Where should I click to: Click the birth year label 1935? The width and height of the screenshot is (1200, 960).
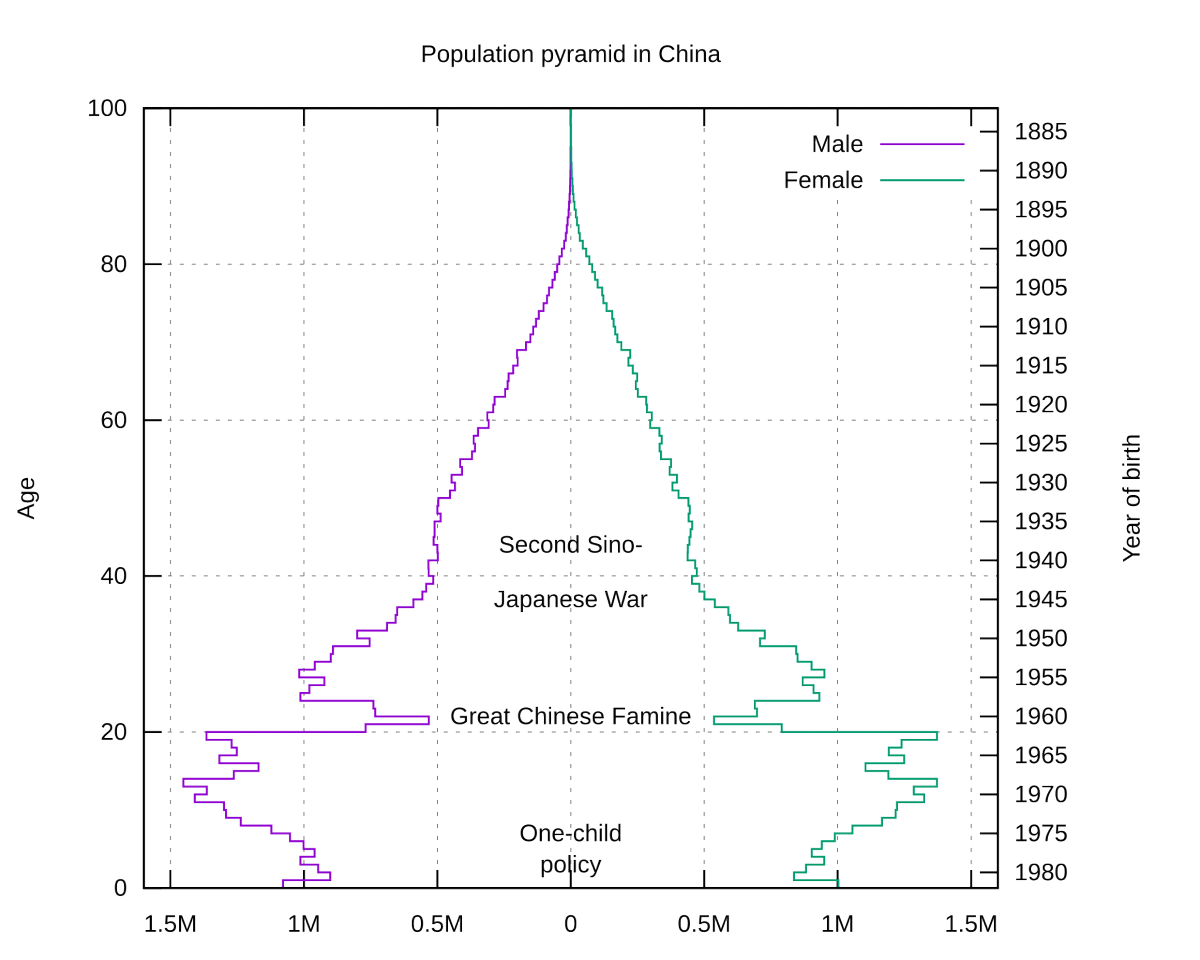1041,522
